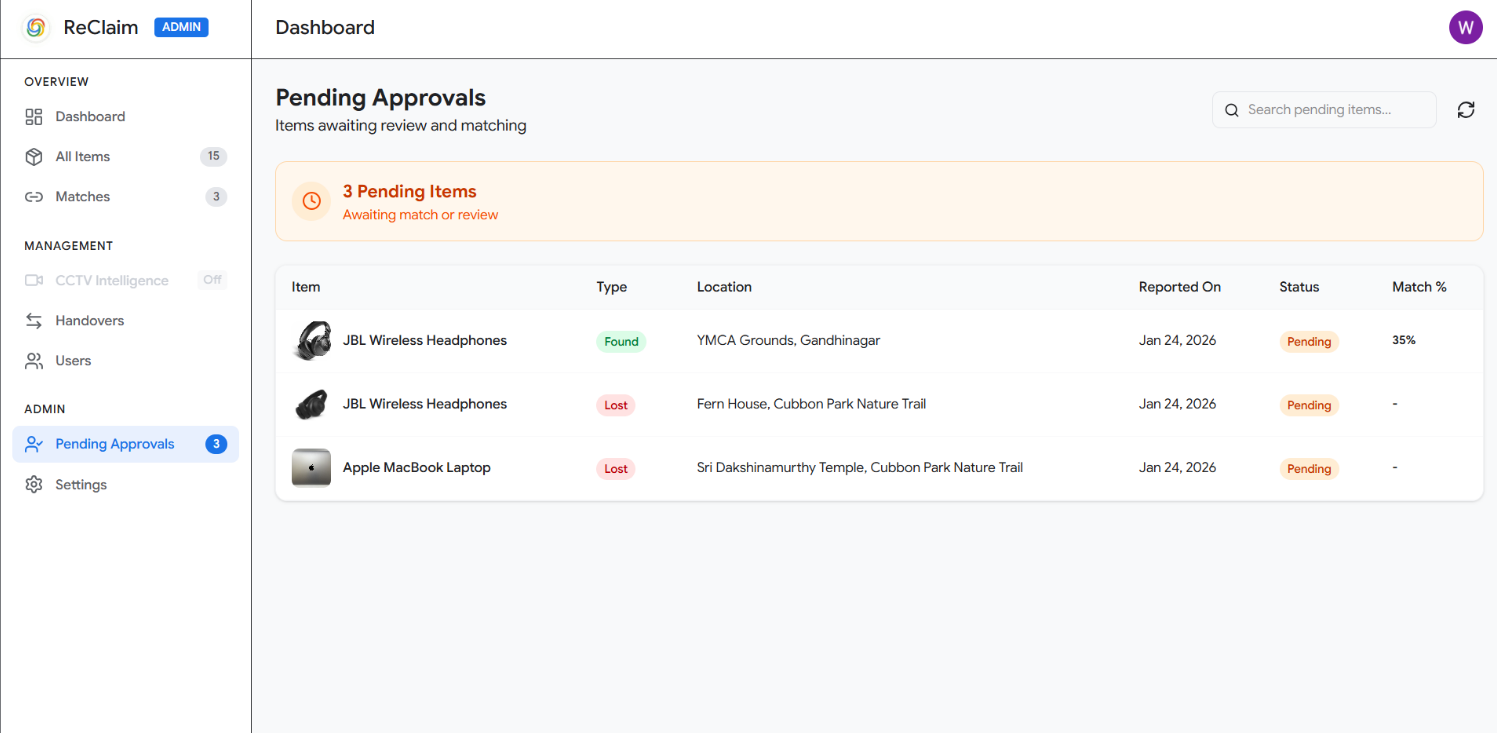Click Awaiting match or review text
This screenshot has height=733, width=1497.
[420, 215]
